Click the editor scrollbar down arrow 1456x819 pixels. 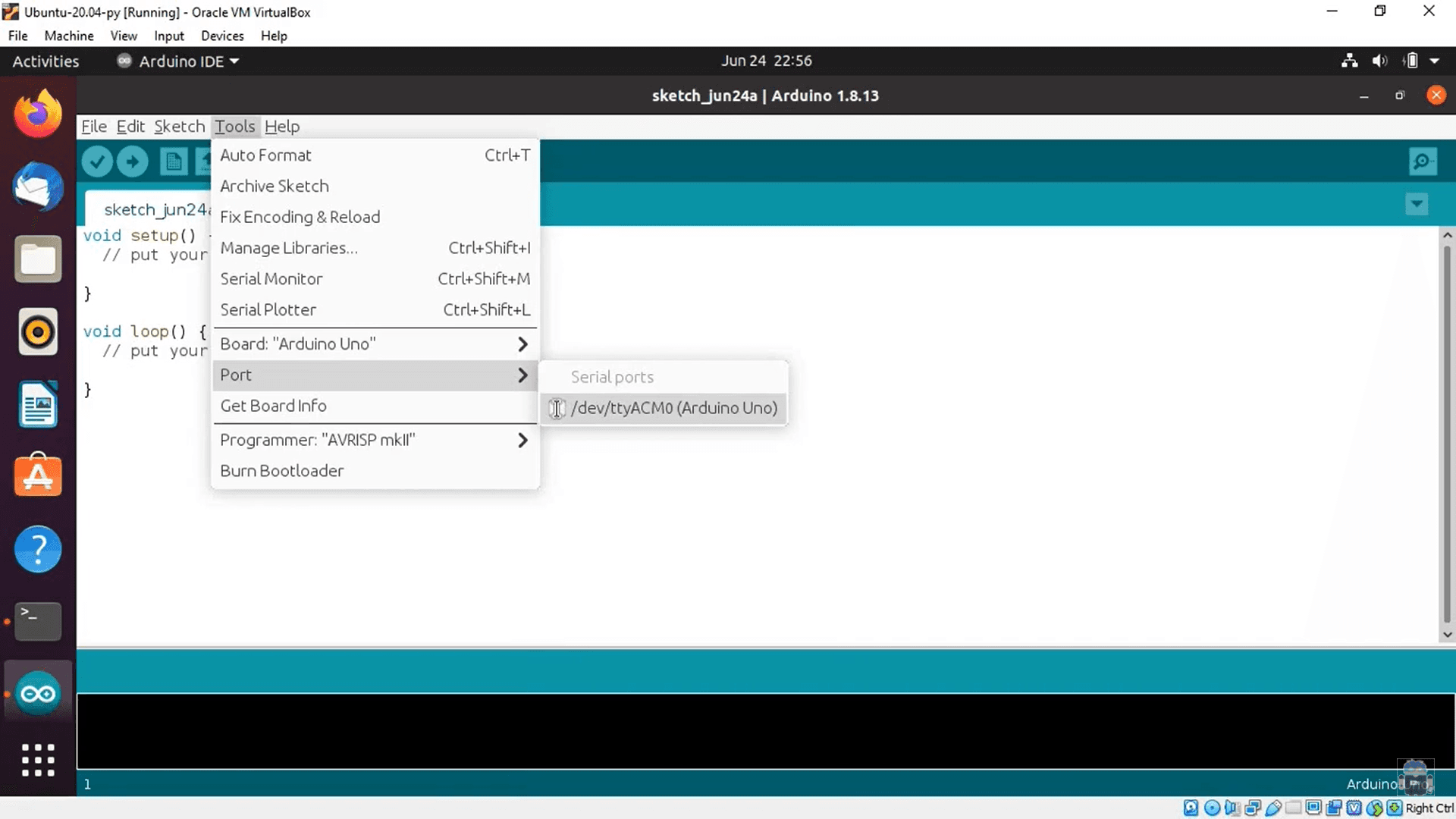click(x=1448, y=635)
